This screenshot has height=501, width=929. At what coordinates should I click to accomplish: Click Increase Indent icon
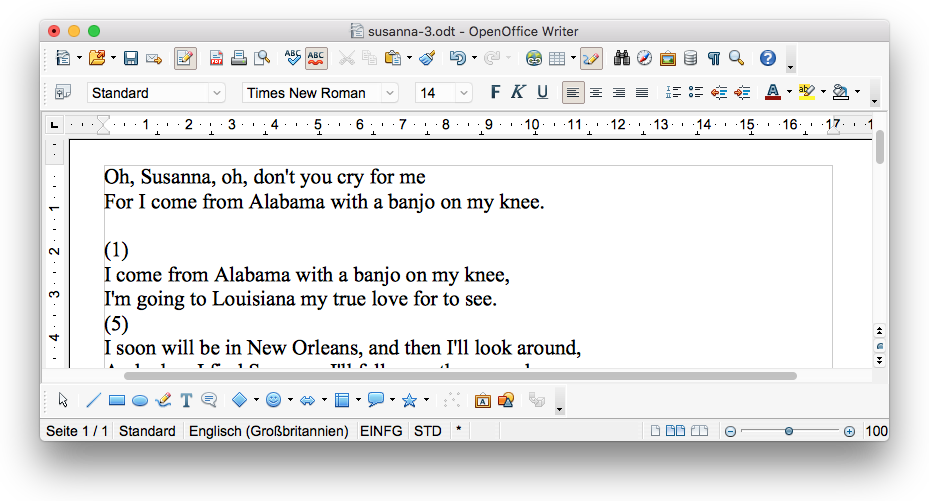[x=742, y=92]
